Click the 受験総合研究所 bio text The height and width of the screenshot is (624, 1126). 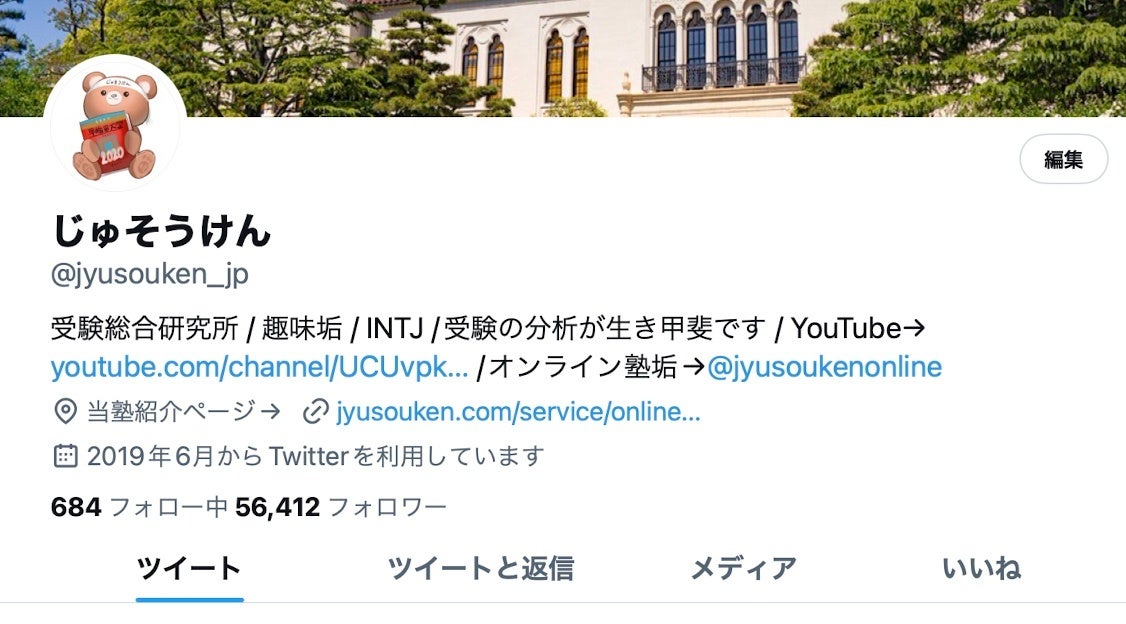144,328
